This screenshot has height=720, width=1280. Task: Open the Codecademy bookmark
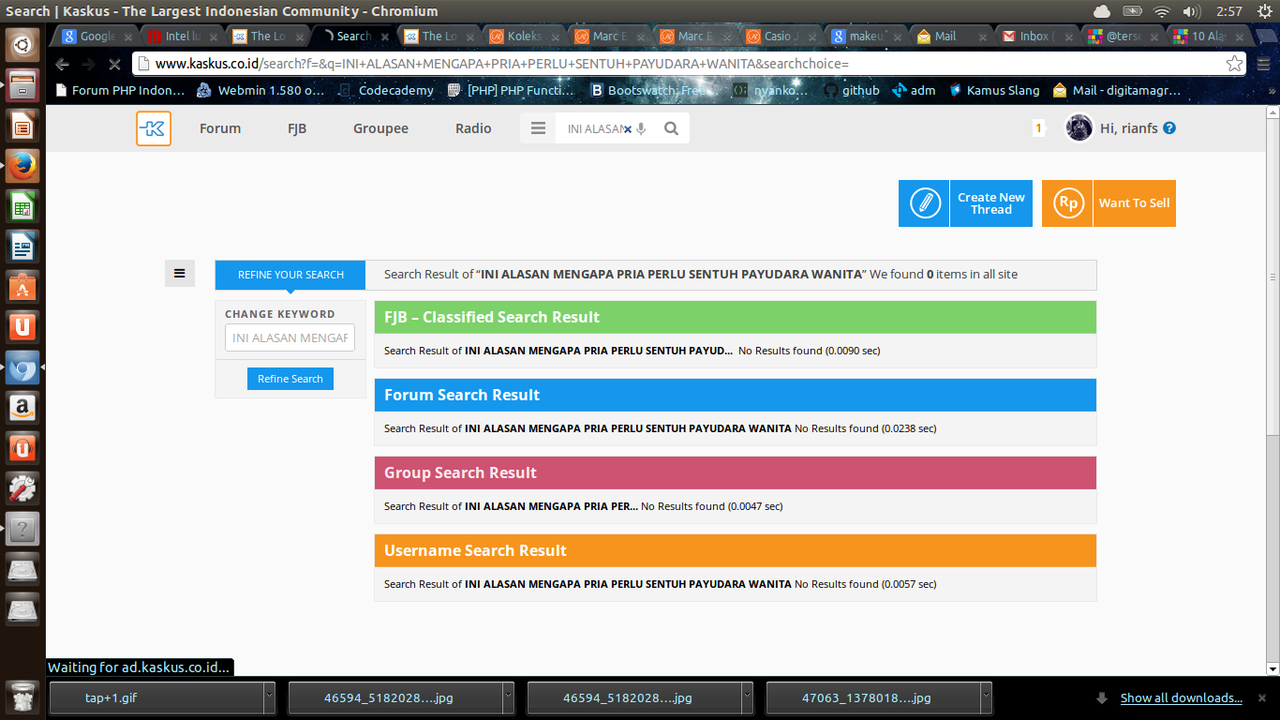pyautogui.click(x=384, y=90)
